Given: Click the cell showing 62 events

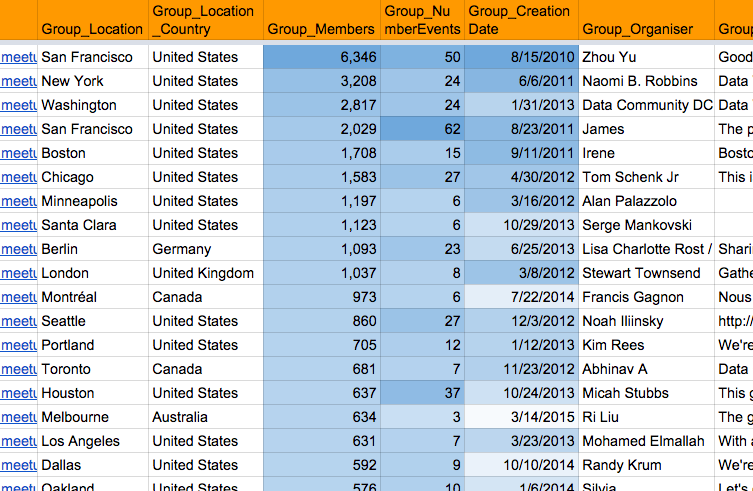Looking at the screenshot, I should tap(422, 129).
